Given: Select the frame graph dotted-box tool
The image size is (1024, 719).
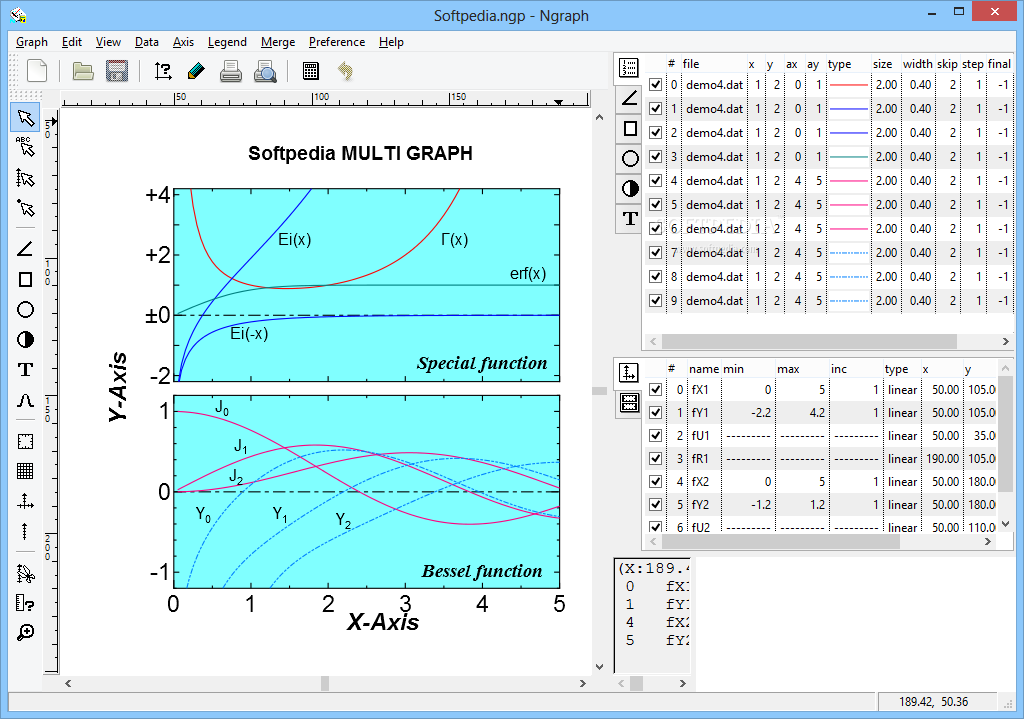Looking at the screenshot, I should click(25, 441).
